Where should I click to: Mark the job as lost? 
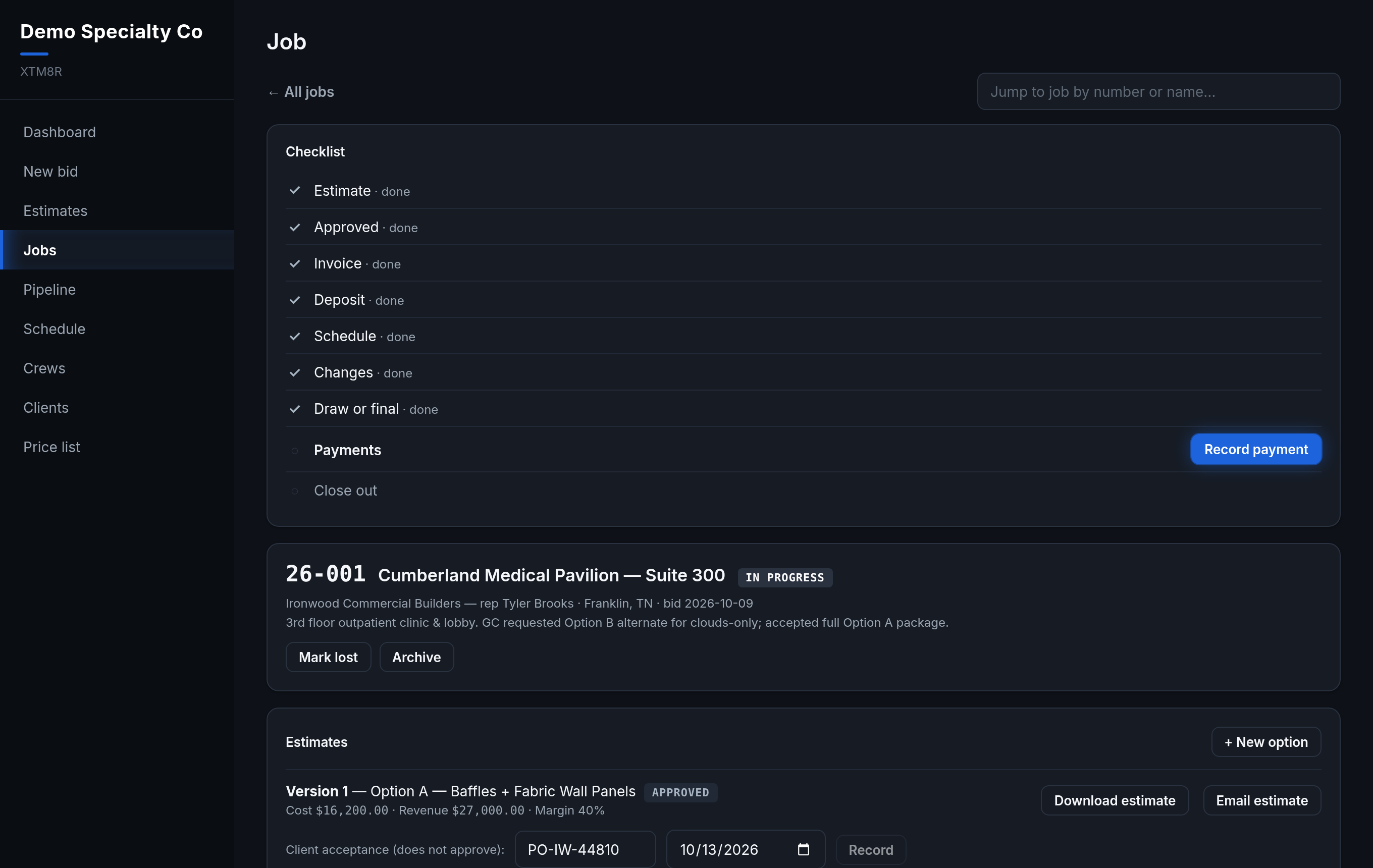[x=328, y=657]
